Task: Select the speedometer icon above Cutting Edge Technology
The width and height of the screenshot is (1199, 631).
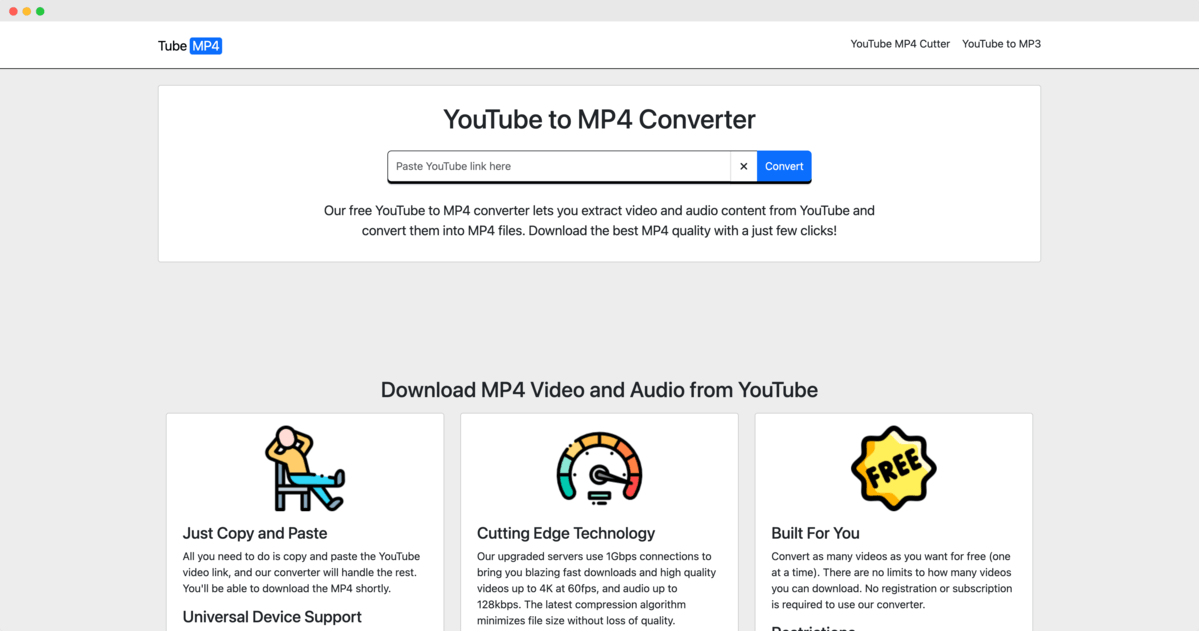Action: point(598,468)
